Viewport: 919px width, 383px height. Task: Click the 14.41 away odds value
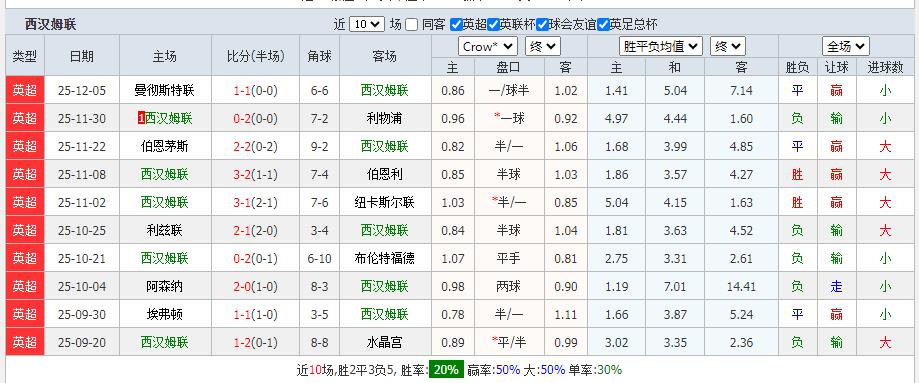point(741,287)
